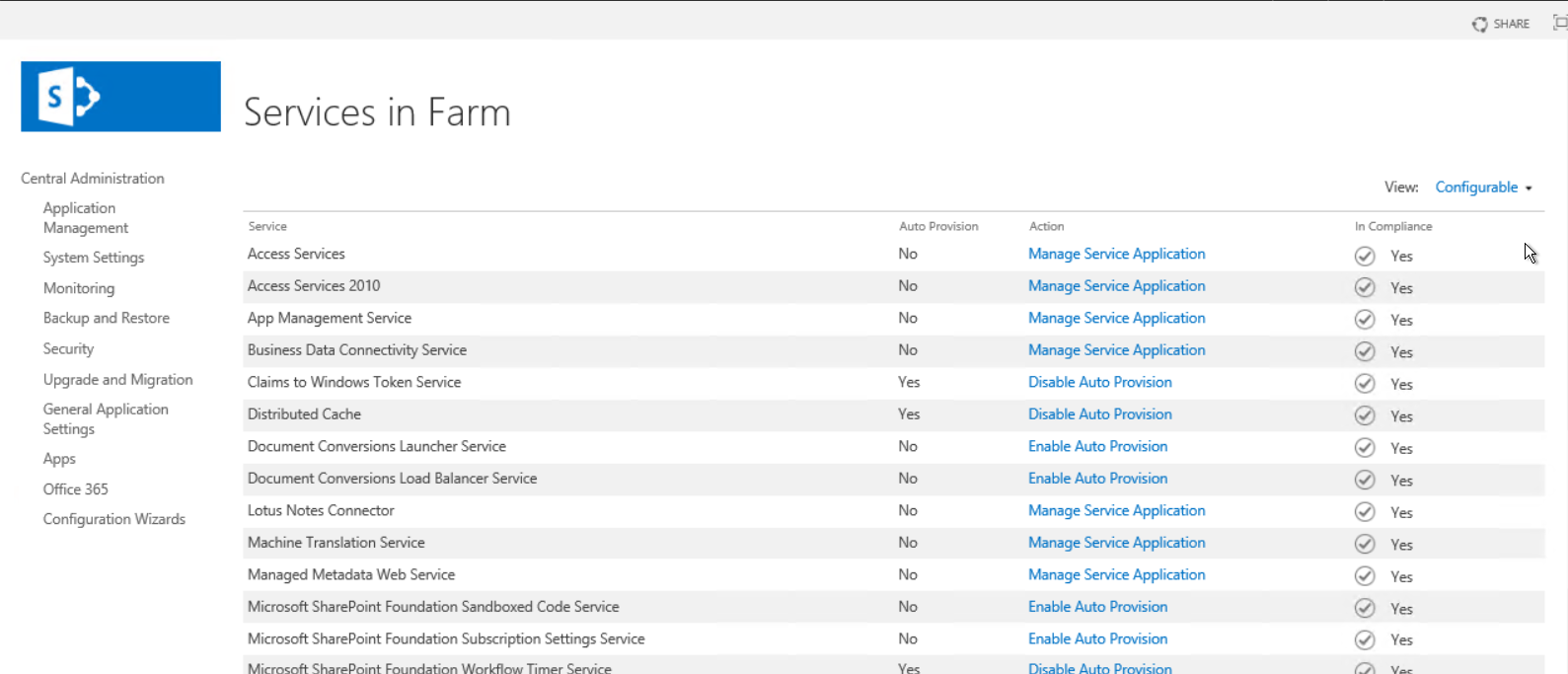Click the compliance checkmark for Access Services

point(1365,256)
